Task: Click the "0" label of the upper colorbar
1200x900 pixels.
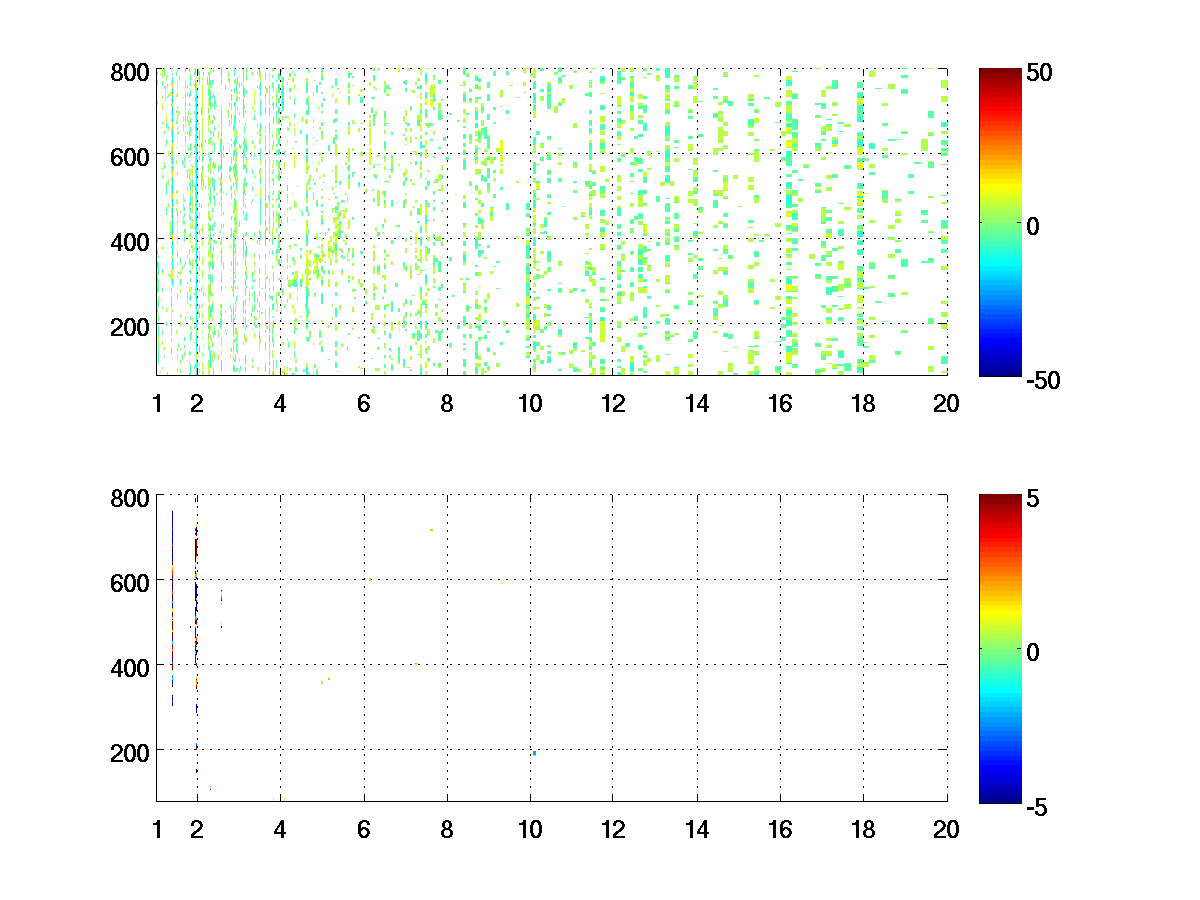Action: point(1034,226)
